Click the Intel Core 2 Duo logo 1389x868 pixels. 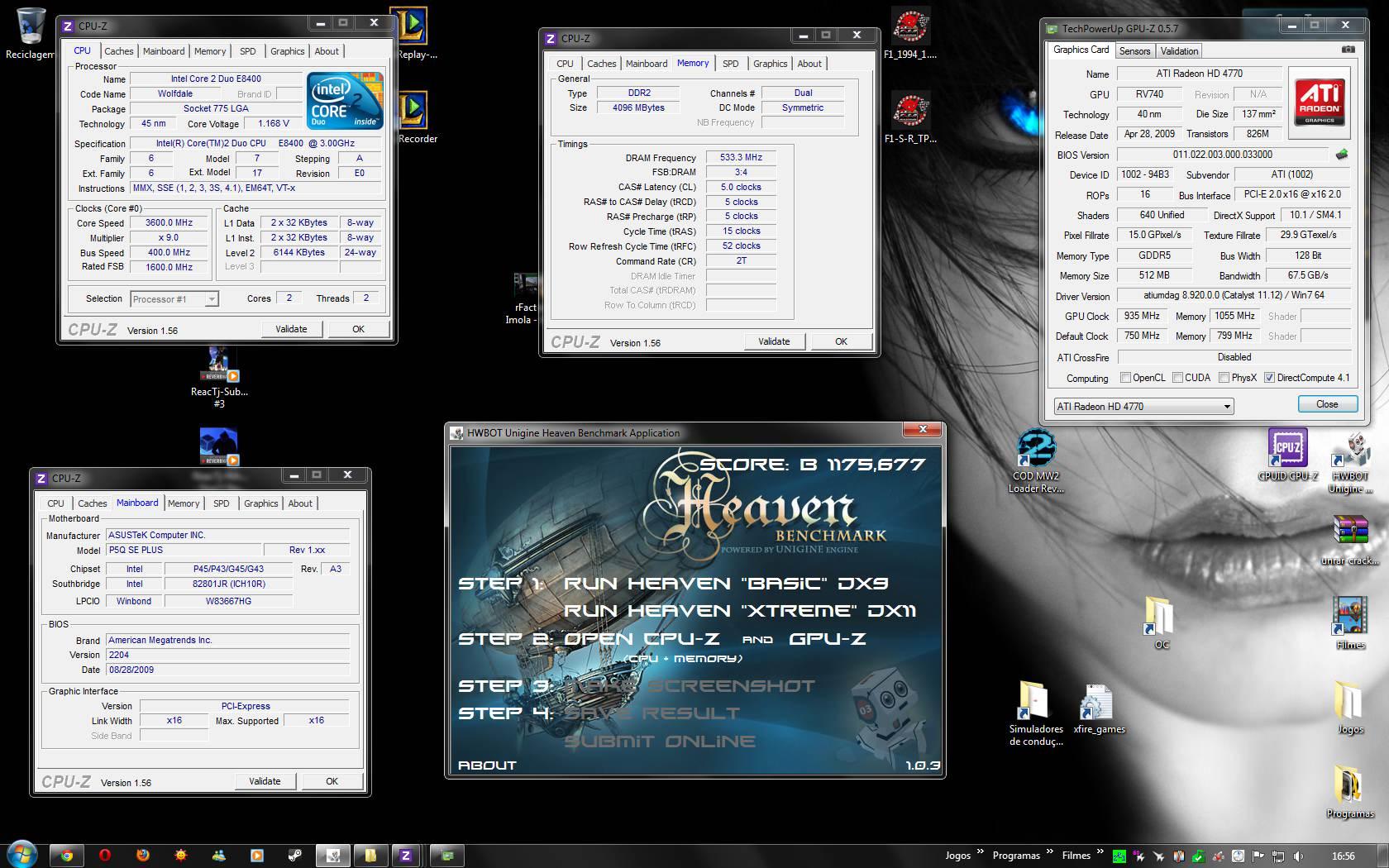tap(346, 101)
